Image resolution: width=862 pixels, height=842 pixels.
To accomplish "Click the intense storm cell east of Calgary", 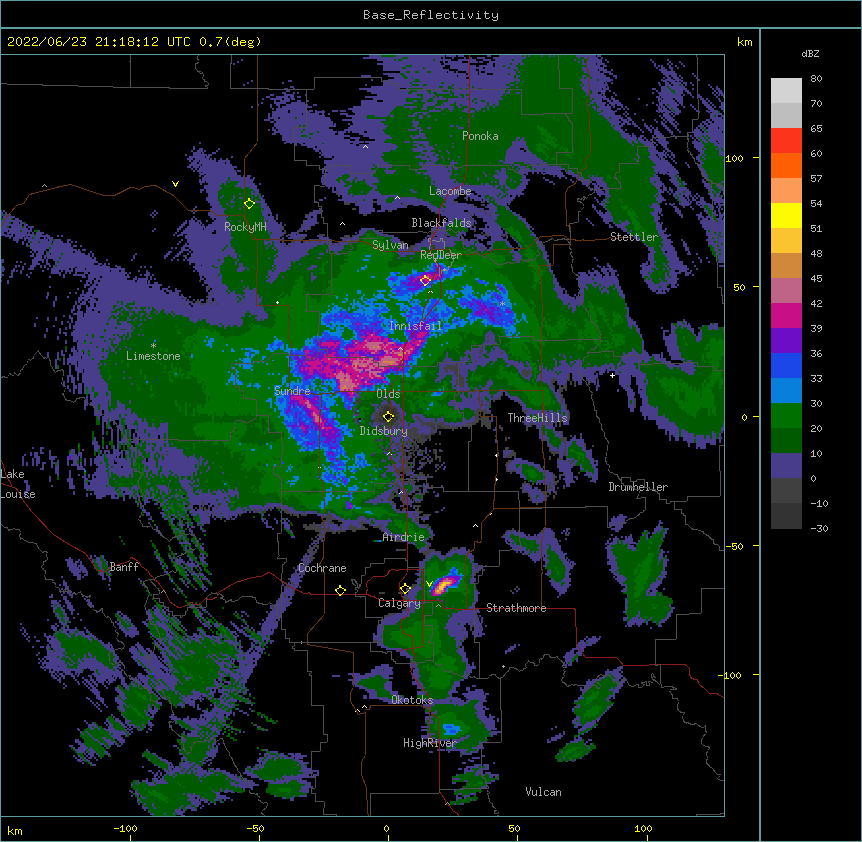I will (x=445, y=584).
